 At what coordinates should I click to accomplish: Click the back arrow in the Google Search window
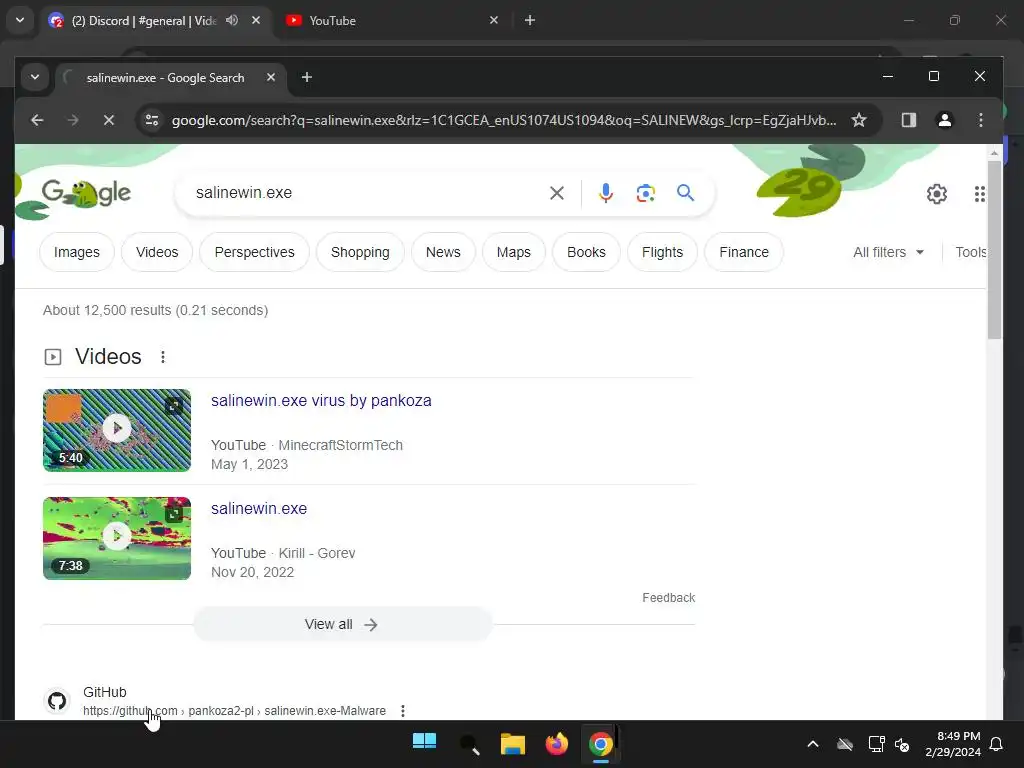pyautogui.click(x=37, y=120)
